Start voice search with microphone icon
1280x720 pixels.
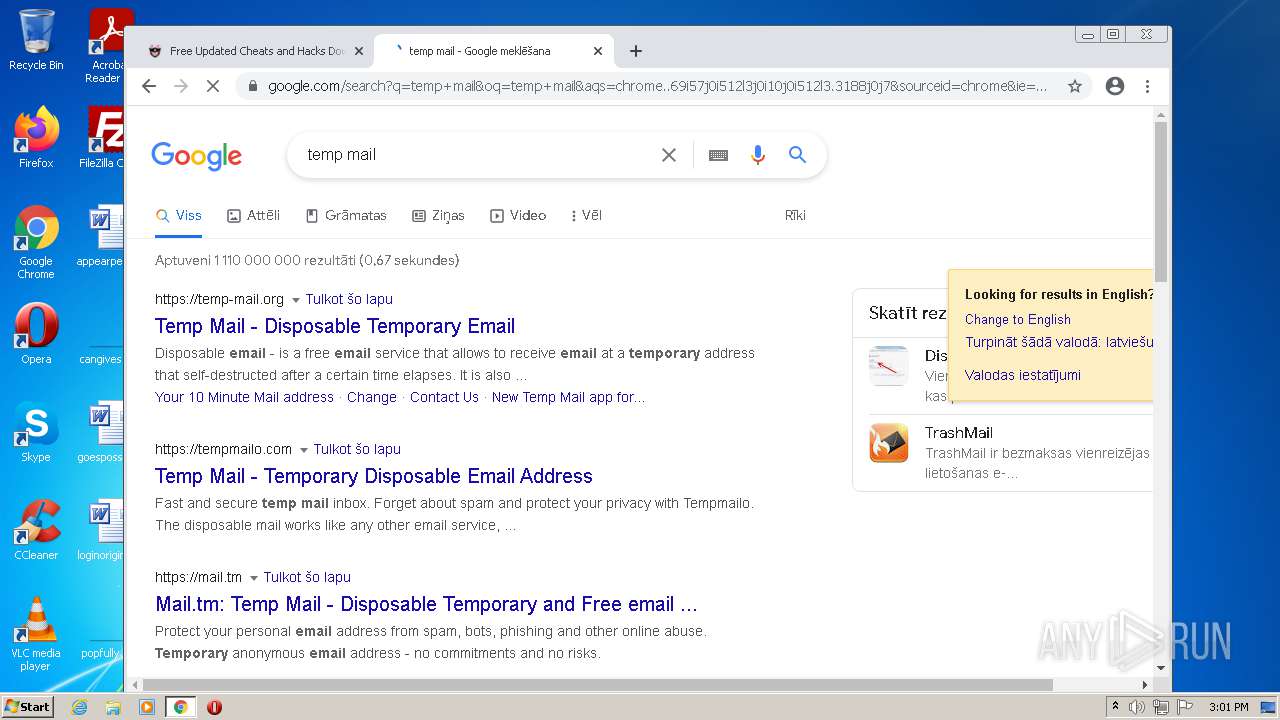click(x=758, y=155)
